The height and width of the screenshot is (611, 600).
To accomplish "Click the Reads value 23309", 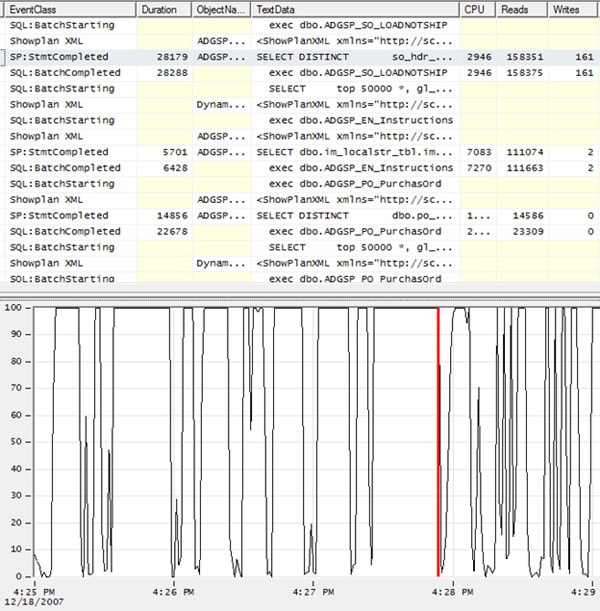I will point(528,232).
